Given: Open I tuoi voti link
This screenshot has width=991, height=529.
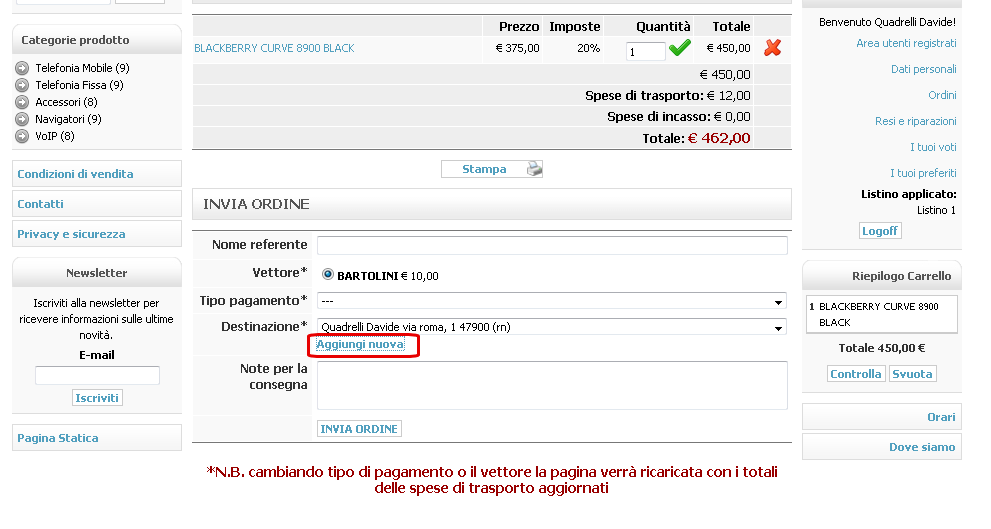Looking at the screenshot, I should pyautogui.click(x=933, y=147).
